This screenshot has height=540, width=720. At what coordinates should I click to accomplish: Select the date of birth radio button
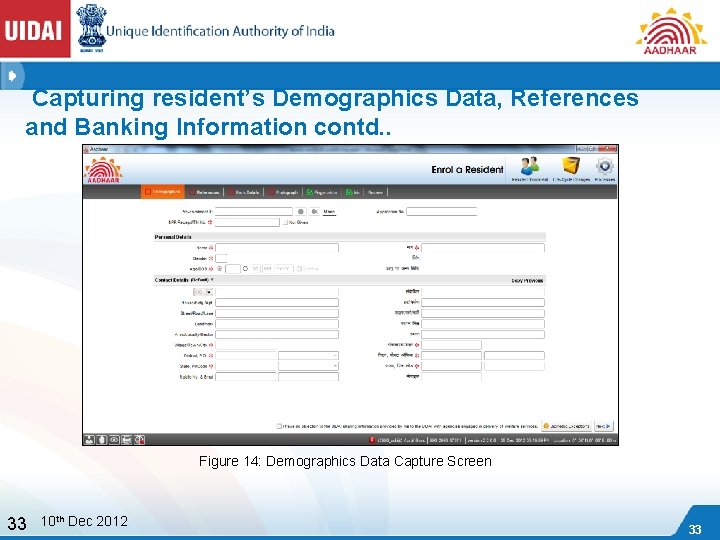(245, 269)
